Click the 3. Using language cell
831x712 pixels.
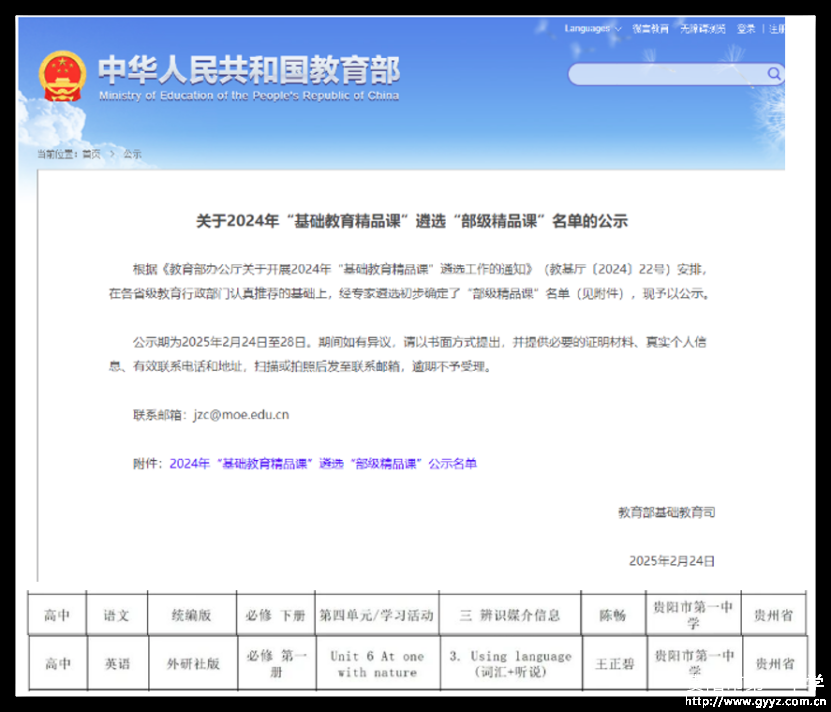coord(511,664)
